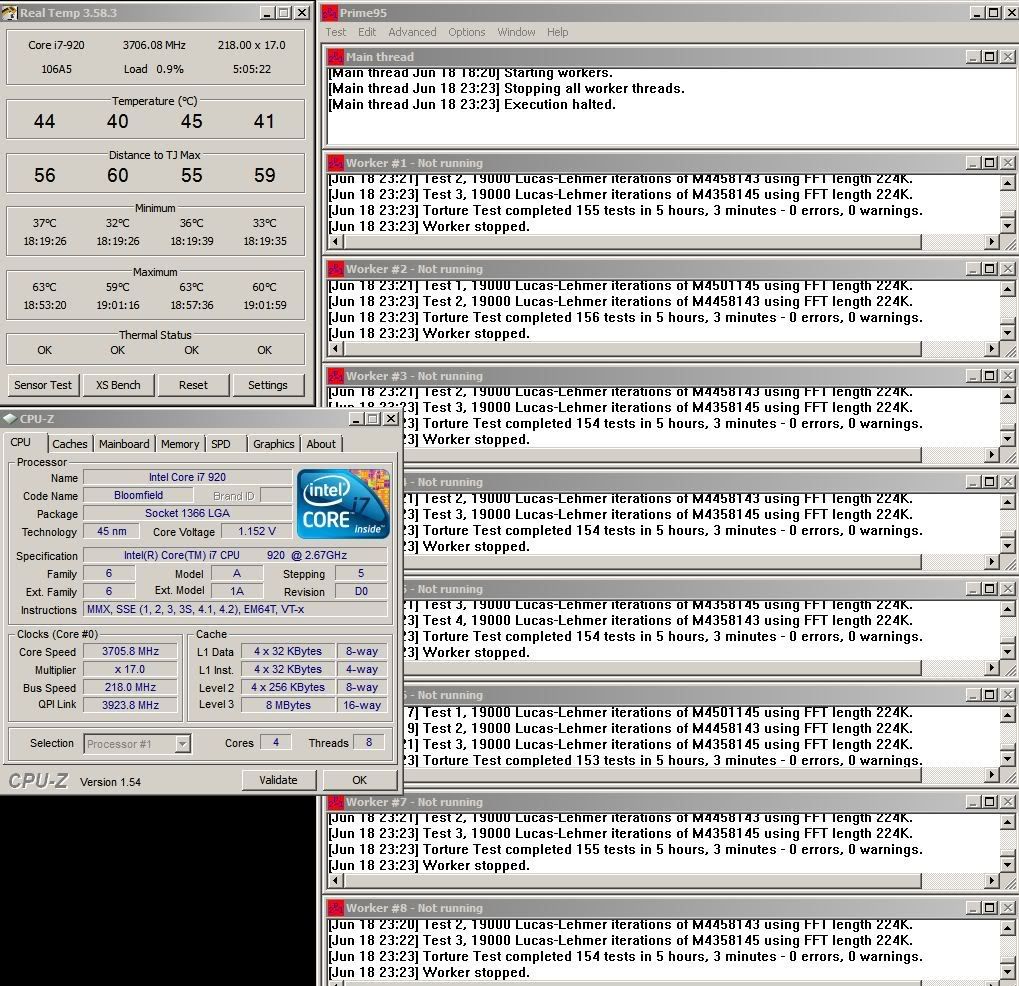This screenshot has height=986, width=1019.
Task: Click the Worker #7 window icon
Action: click(x=335, y=801)
